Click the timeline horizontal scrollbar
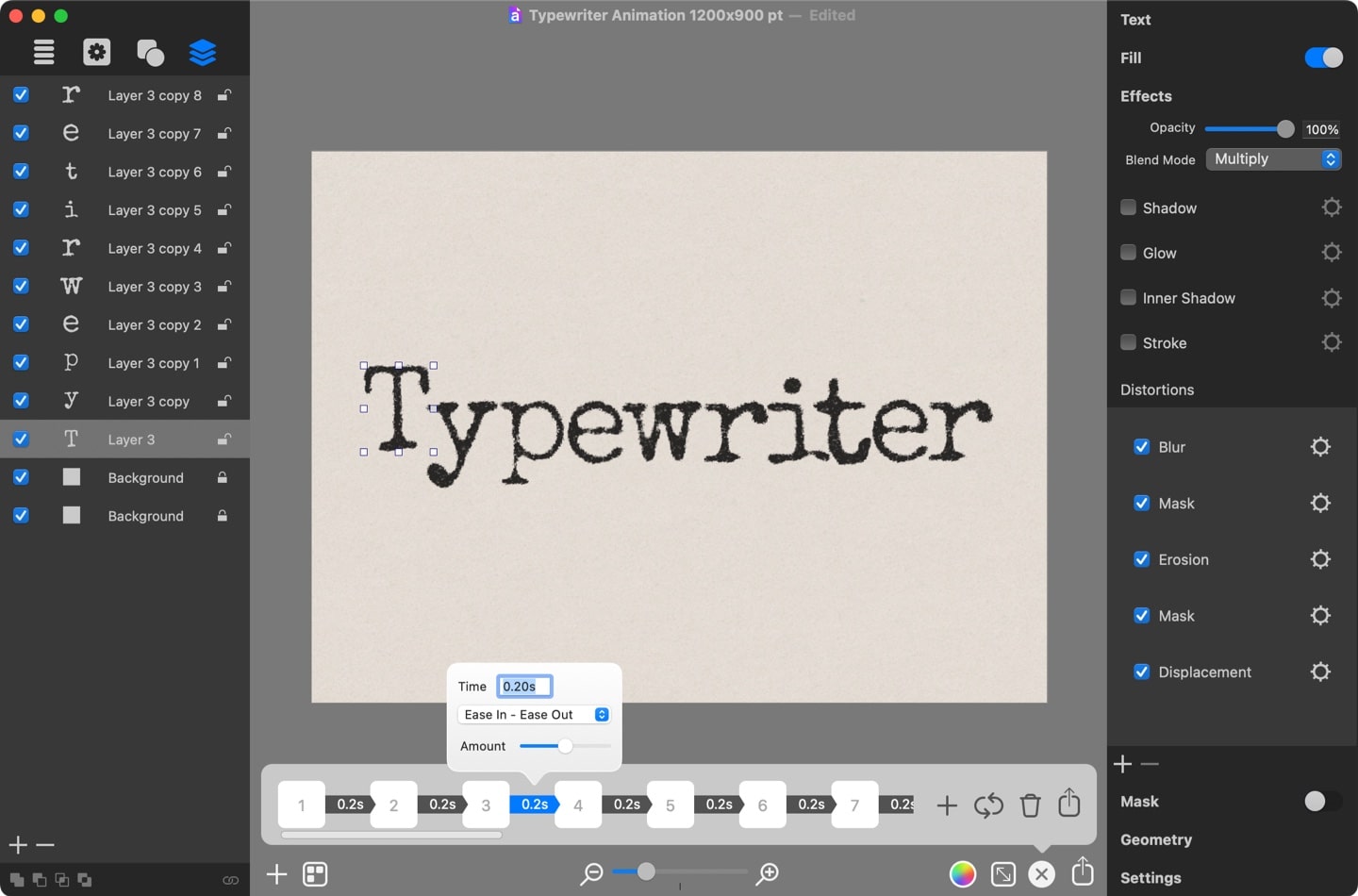Viewport: 1358px width, 896px height. click(x=391, y=835)
